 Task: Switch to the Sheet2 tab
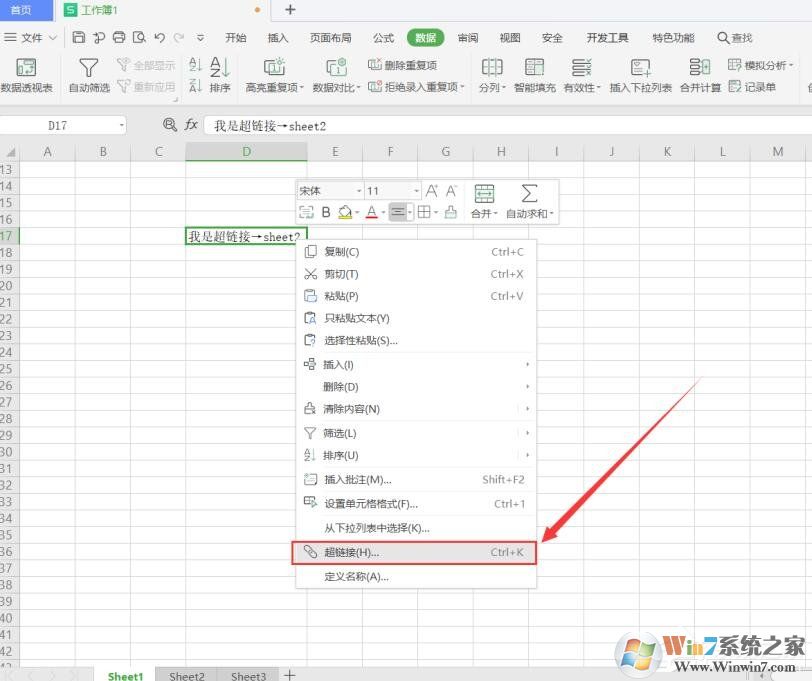coord(186,676)
